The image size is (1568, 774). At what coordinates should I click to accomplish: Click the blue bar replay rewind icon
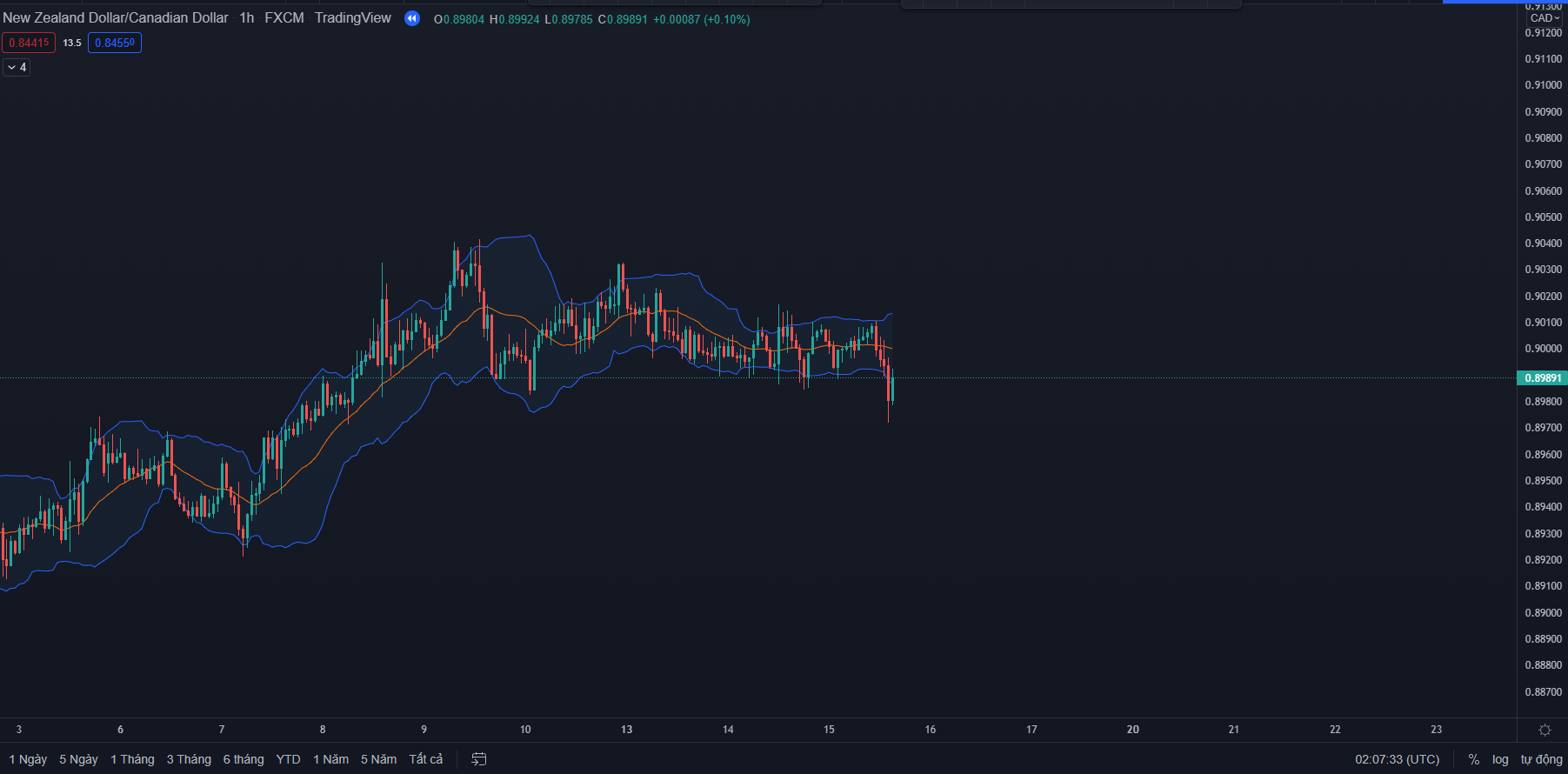[x=412, y=18]
